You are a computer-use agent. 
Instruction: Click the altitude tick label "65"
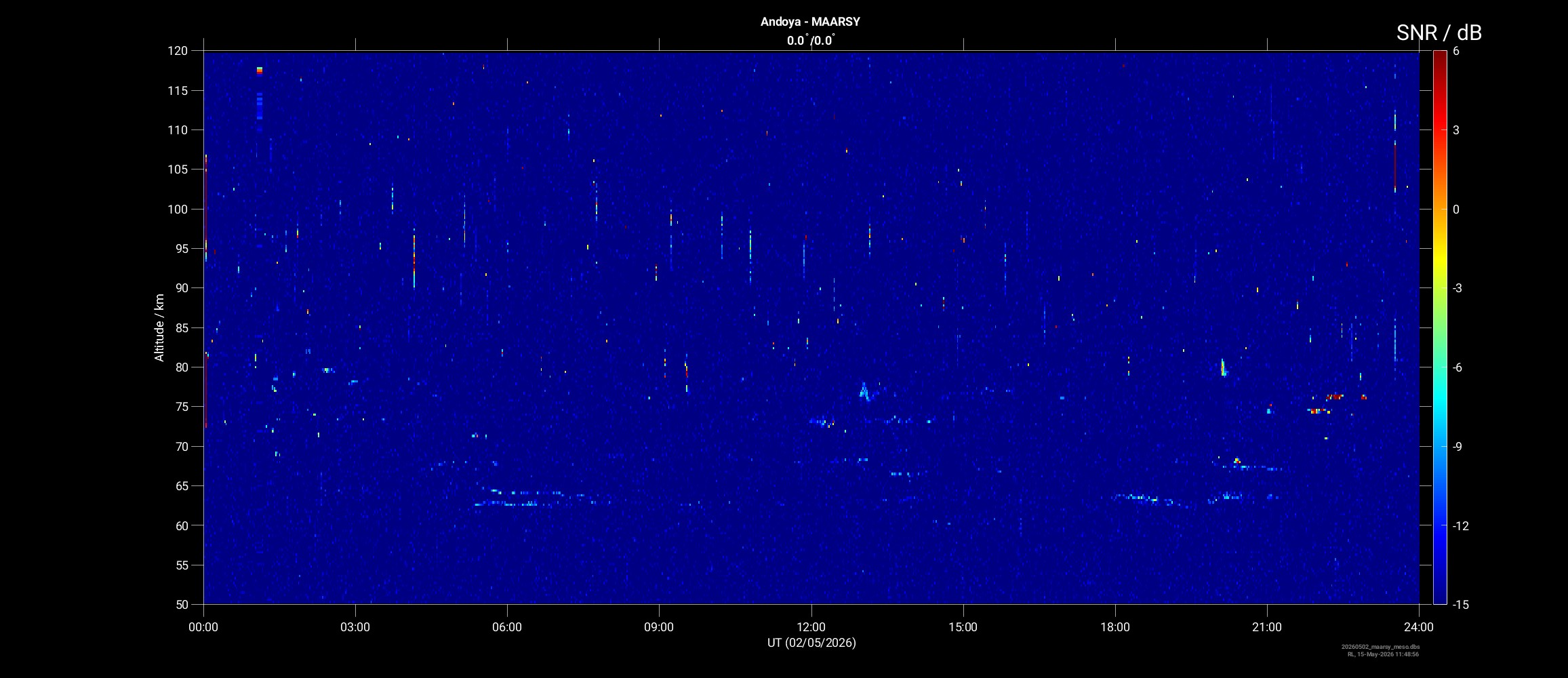tap(181, 485)
